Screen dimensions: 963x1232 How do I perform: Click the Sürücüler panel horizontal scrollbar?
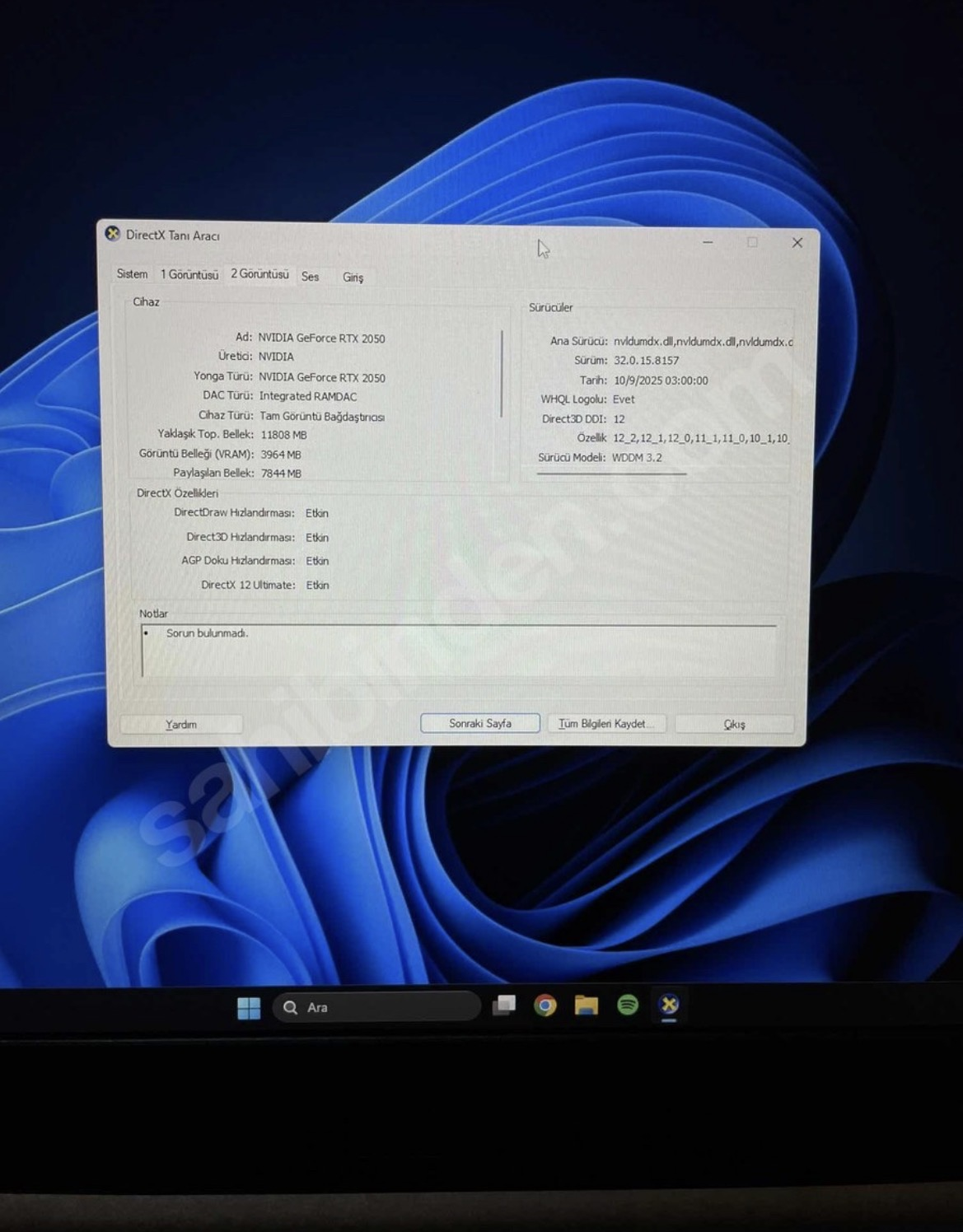pos(611,474)
